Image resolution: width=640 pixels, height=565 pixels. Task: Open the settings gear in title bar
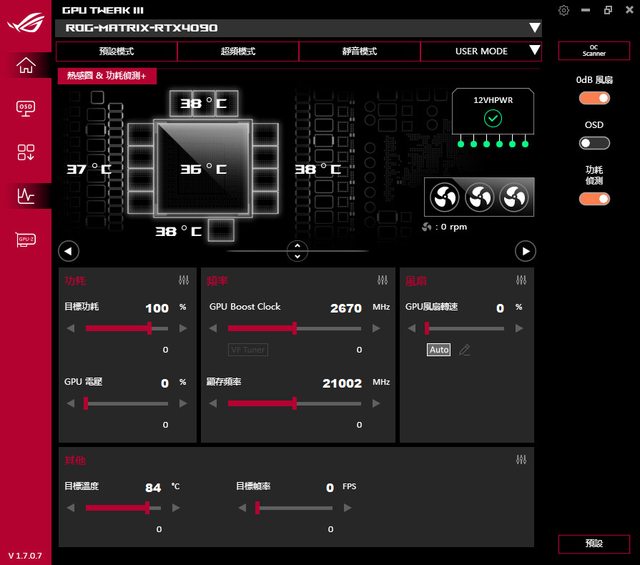tap(564, 10)
